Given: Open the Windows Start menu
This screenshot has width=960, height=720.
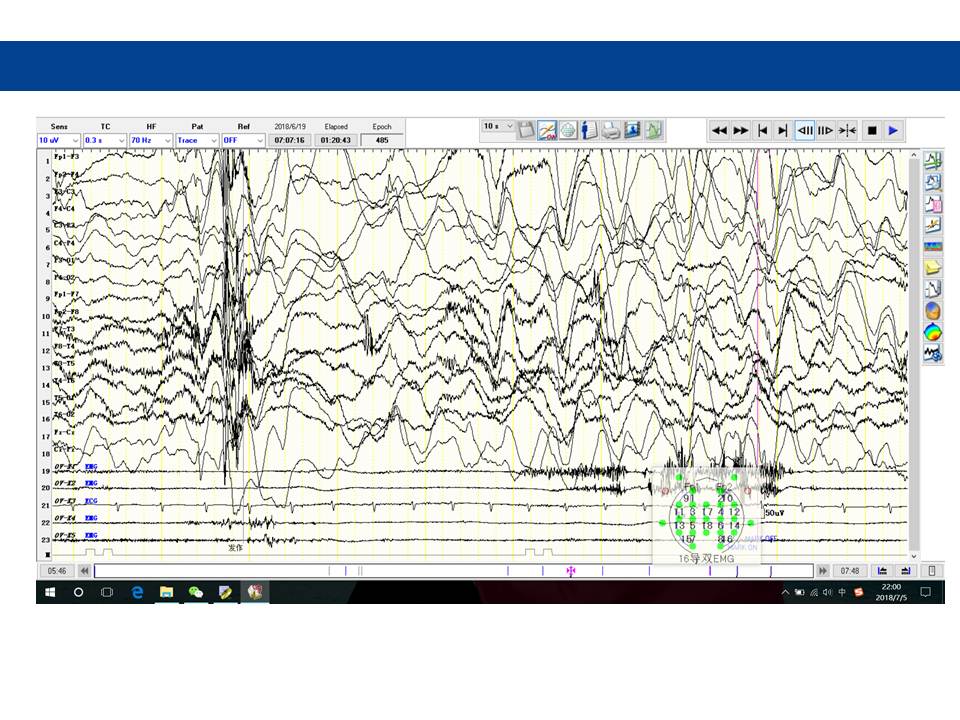Looking at the screenshot, I should [50, 592].
